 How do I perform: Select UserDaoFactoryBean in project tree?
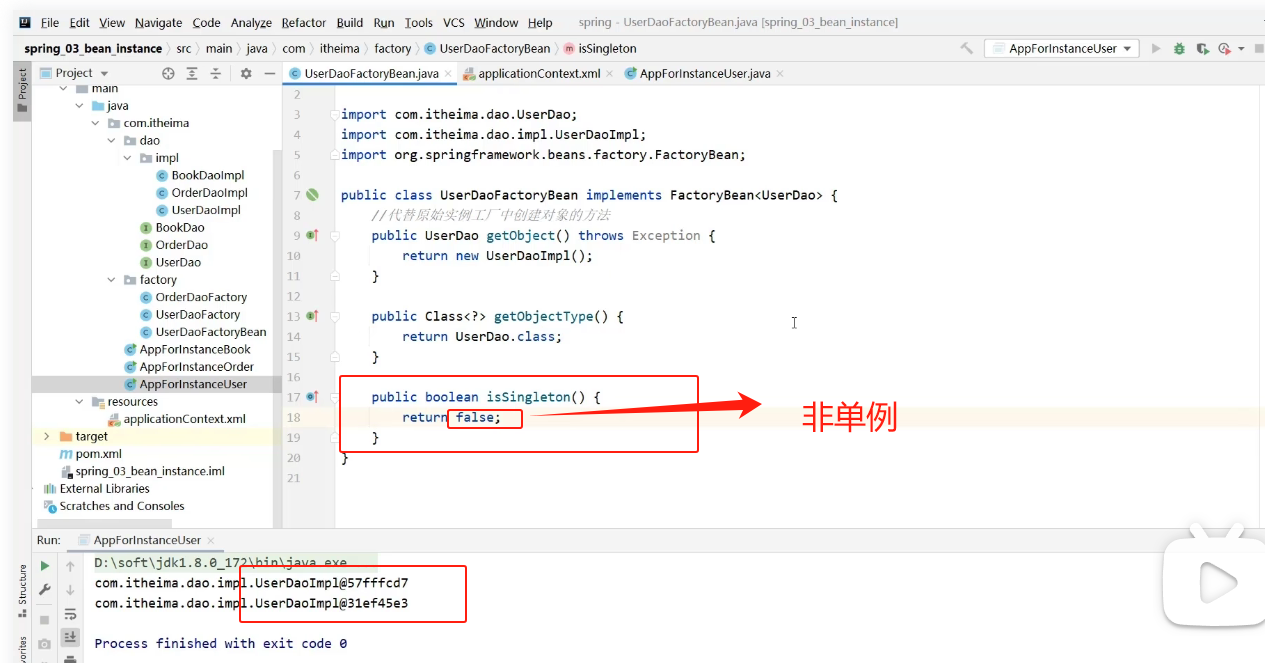(x=211, y=332)
